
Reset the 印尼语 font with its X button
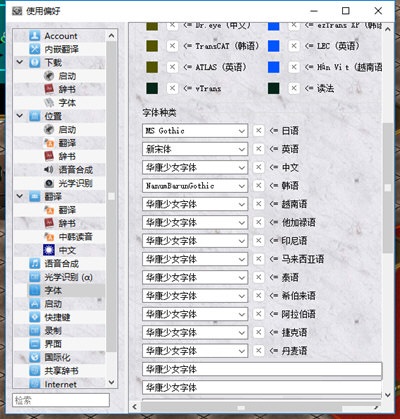[x=258, y=241]
